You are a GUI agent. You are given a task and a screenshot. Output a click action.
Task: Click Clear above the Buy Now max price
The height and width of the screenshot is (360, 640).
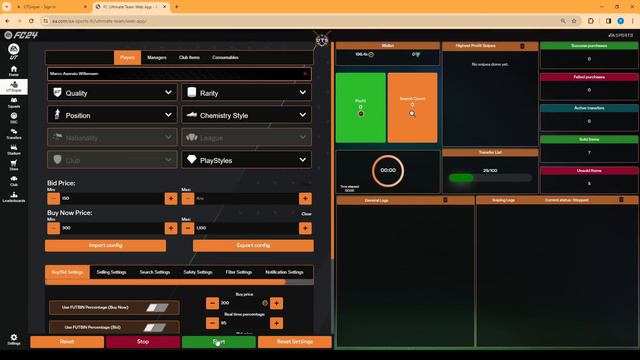(x=306, y=214)
